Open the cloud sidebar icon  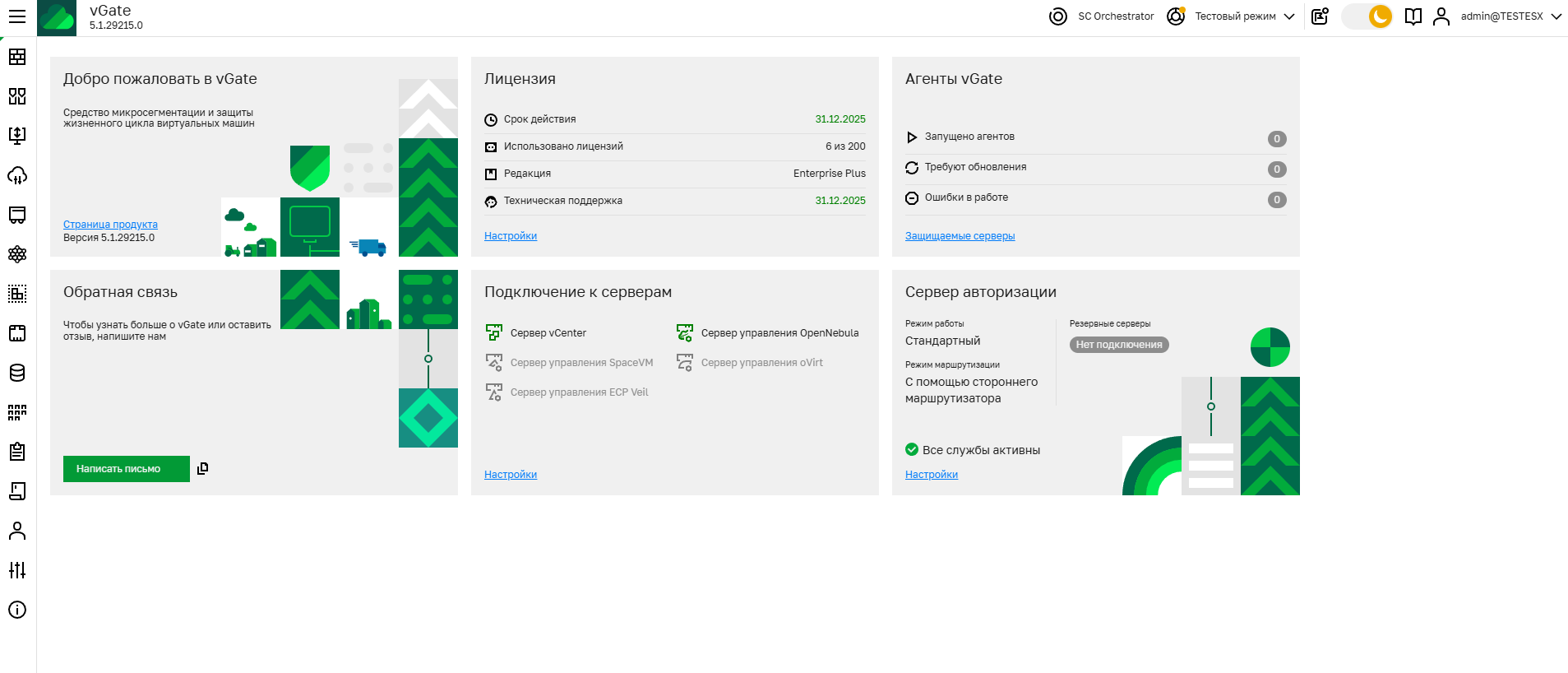click(17, 175)
